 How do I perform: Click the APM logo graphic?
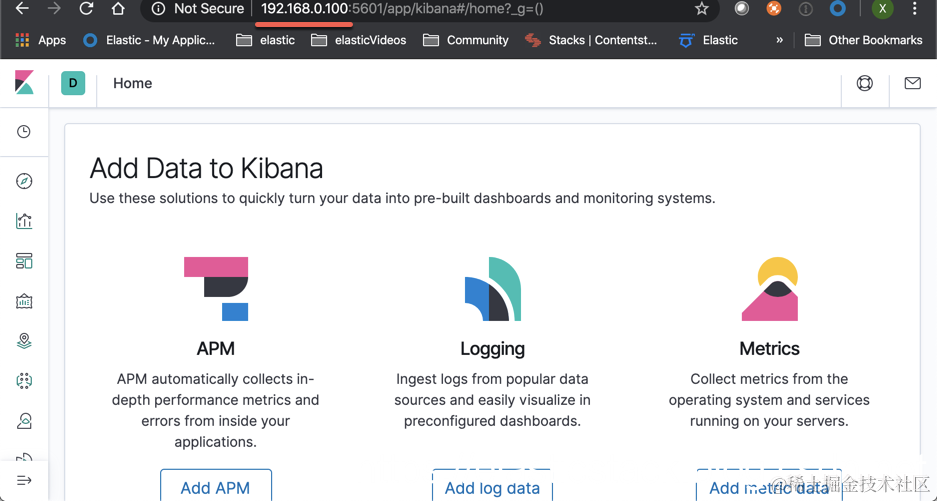(216, 289)
